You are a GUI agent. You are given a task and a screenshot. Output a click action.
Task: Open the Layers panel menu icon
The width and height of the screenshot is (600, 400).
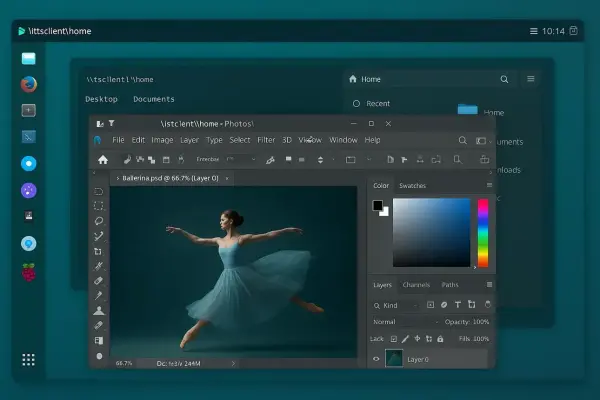click(489, 285)
